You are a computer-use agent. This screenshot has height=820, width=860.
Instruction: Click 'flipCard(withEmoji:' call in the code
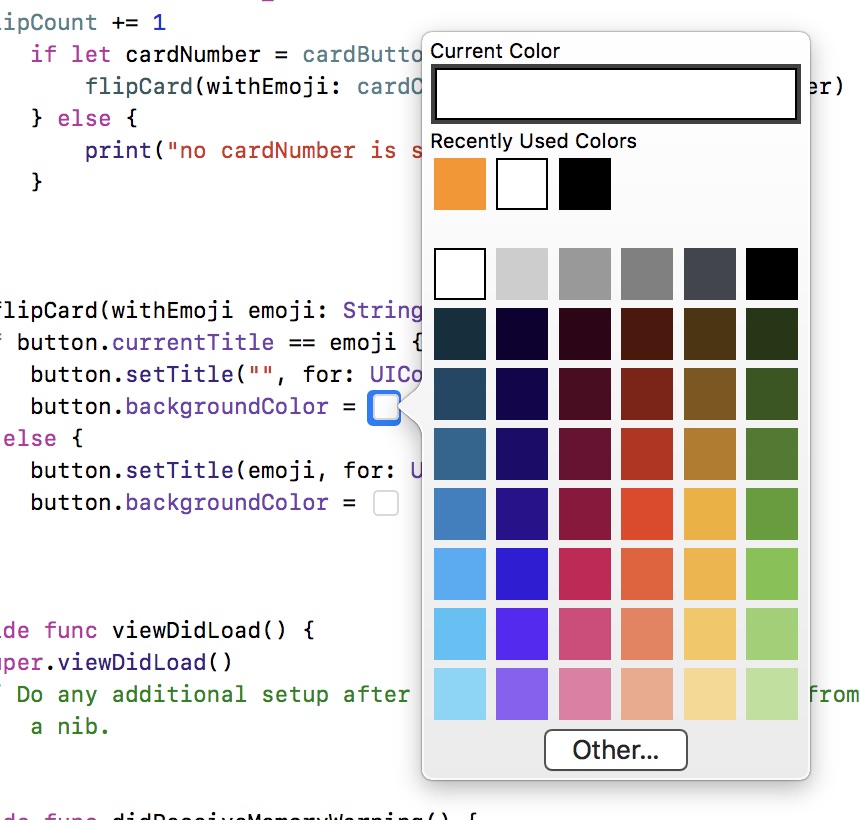click(x=214, y=87)
